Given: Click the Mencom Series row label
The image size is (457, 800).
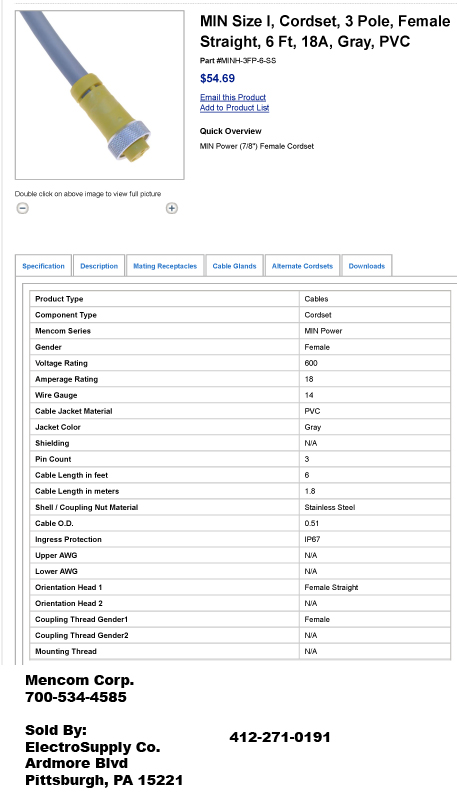Looking at the screenshot, I should coord(63,331).
